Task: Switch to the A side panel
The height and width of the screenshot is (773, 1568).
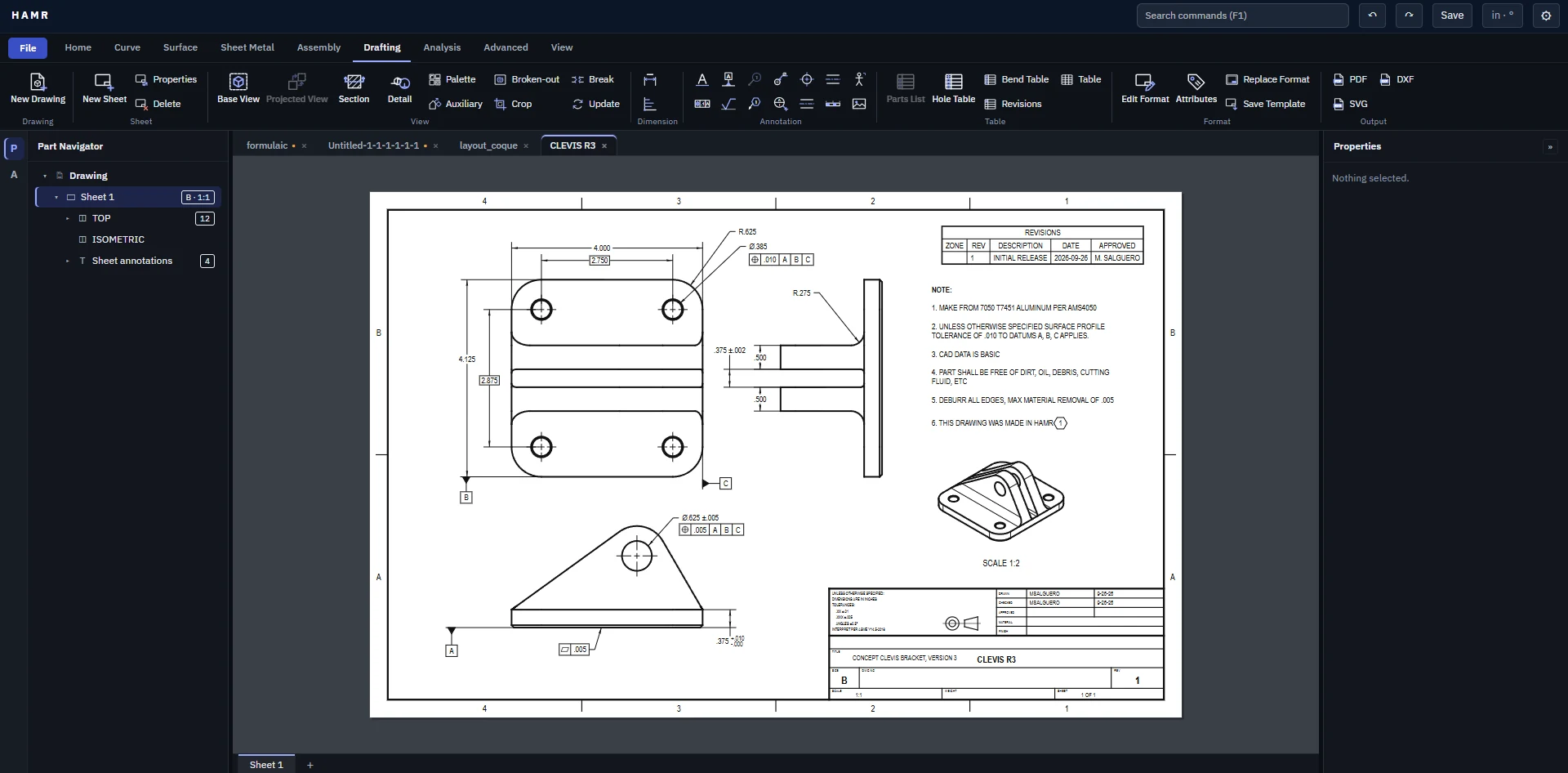Action: pyautogui.click(x=14, y=175)
